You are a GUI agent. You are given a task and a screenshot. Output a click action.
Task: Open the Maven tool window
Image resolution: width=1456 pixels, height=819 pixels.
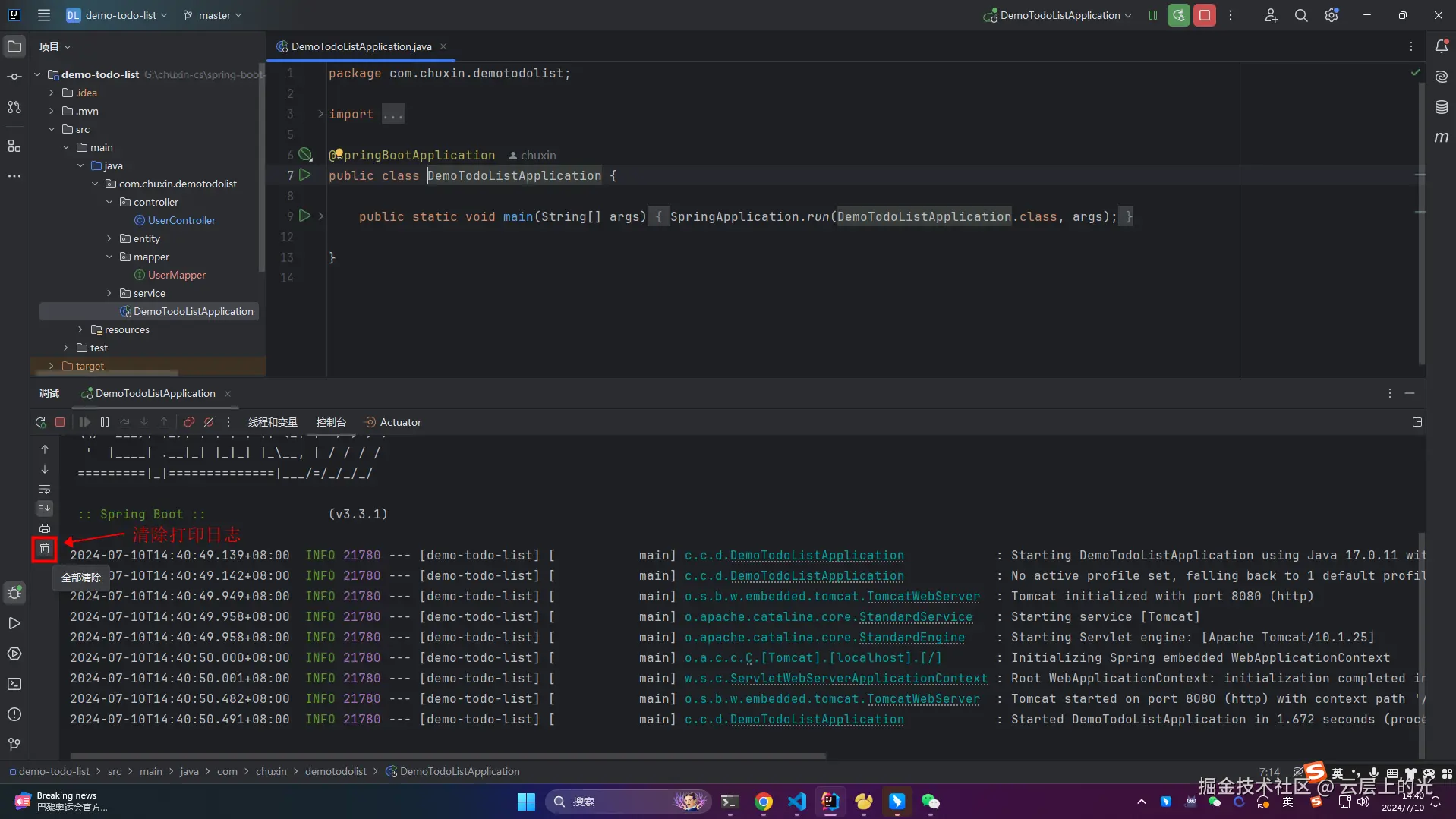pos(1441,137)
